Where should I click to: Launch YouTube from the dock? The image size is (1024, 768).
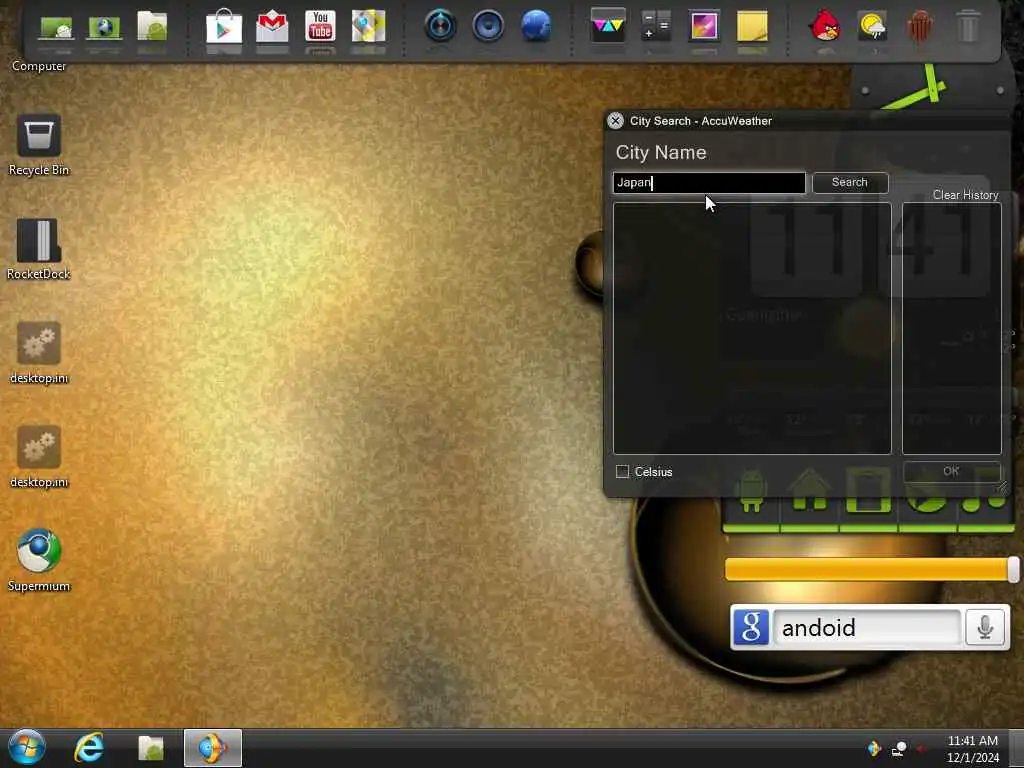[x=320, y=26]
